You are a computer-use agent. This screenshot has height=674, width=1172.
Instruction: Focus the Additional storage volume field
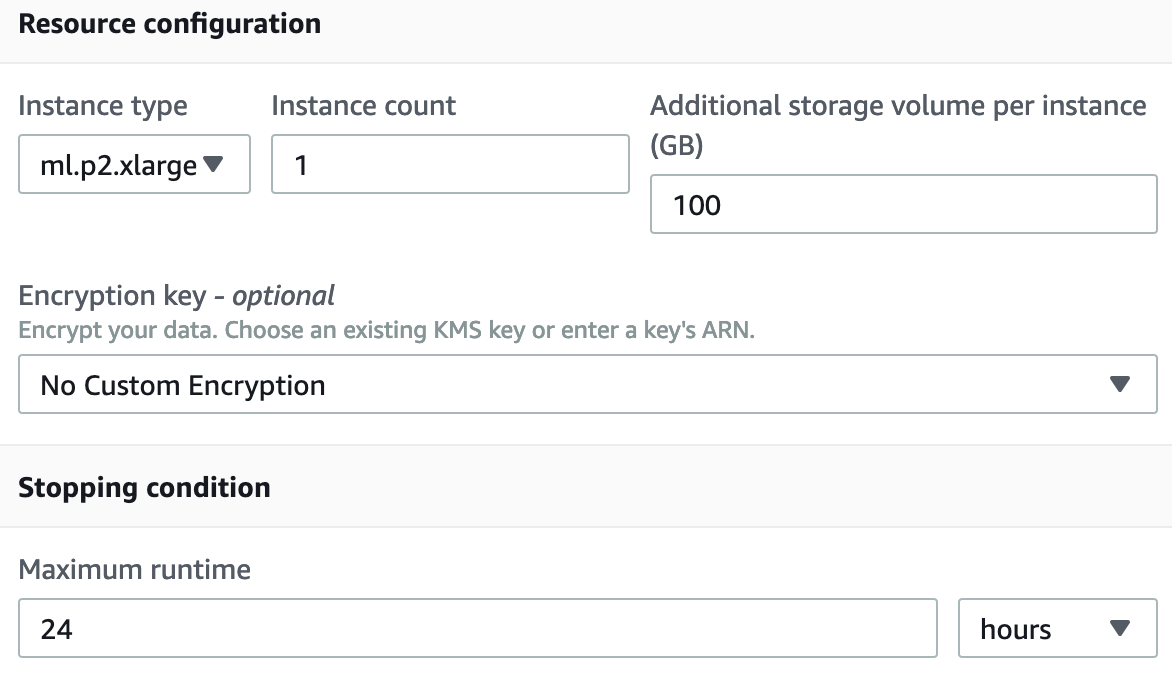tap(903, 205)
